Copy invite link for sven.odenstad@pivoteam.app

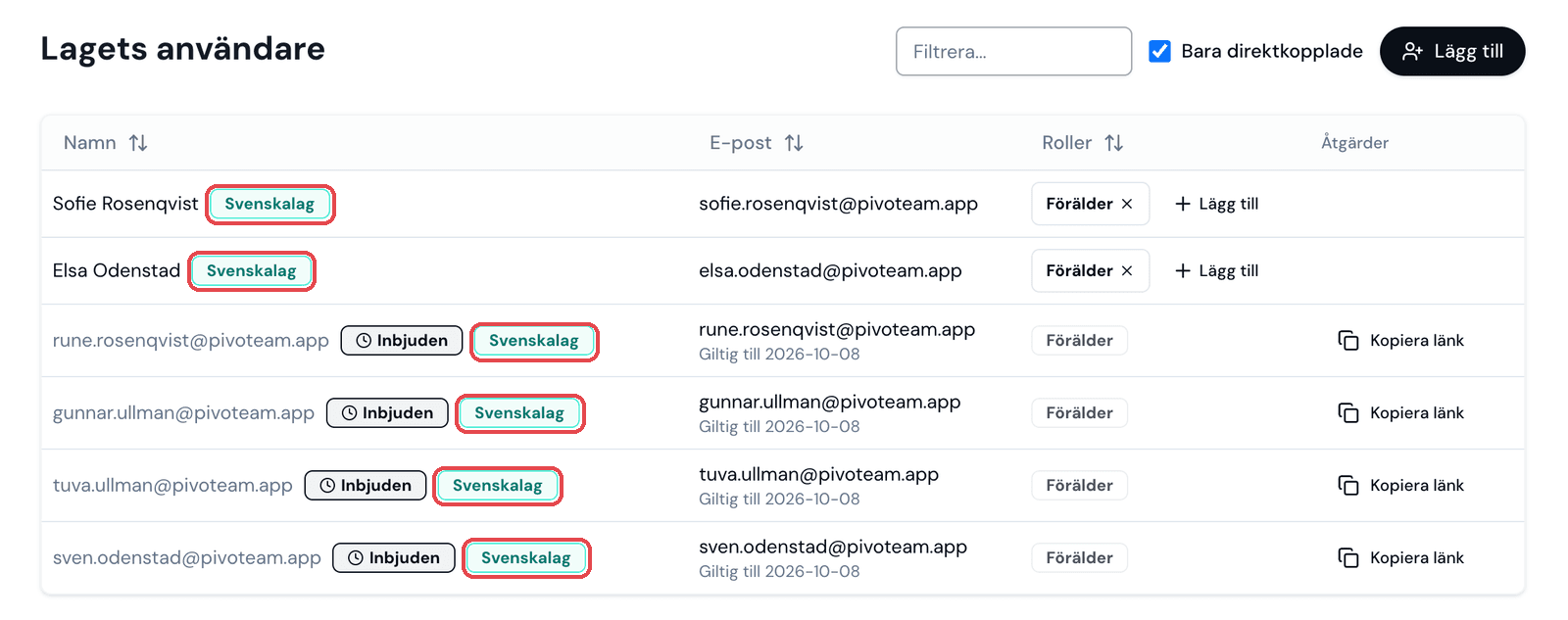click(x=1401, y=558)
